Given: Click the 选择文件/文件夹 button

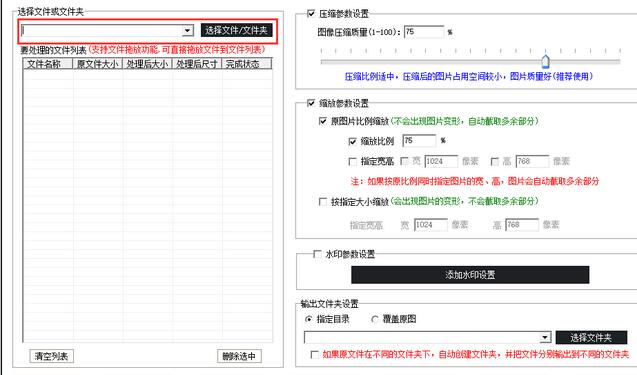Looking at the screenshot, I should (x=236, y=30).
